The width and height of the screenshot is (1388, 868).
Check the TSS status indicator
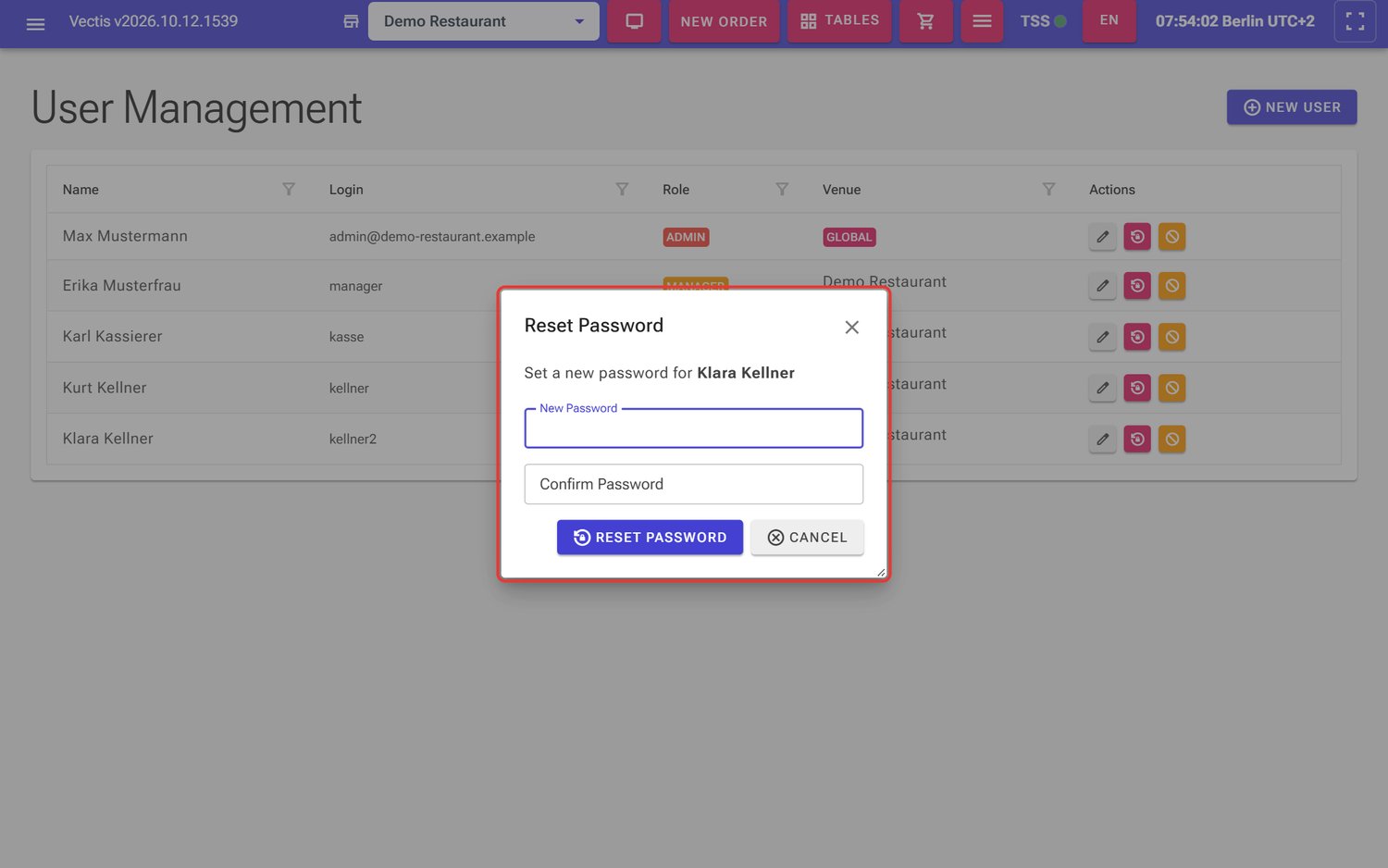pos(1043,21)
